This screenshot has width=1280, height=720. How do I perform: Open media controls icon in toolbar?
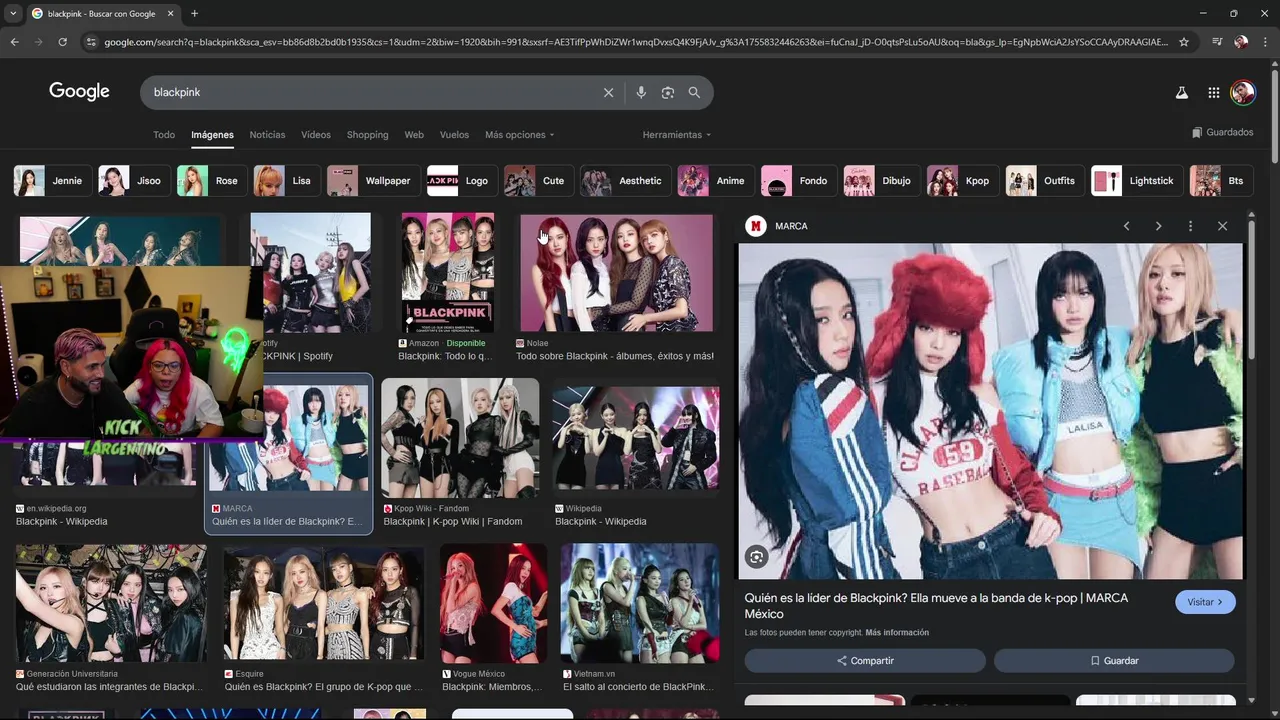1217,42
